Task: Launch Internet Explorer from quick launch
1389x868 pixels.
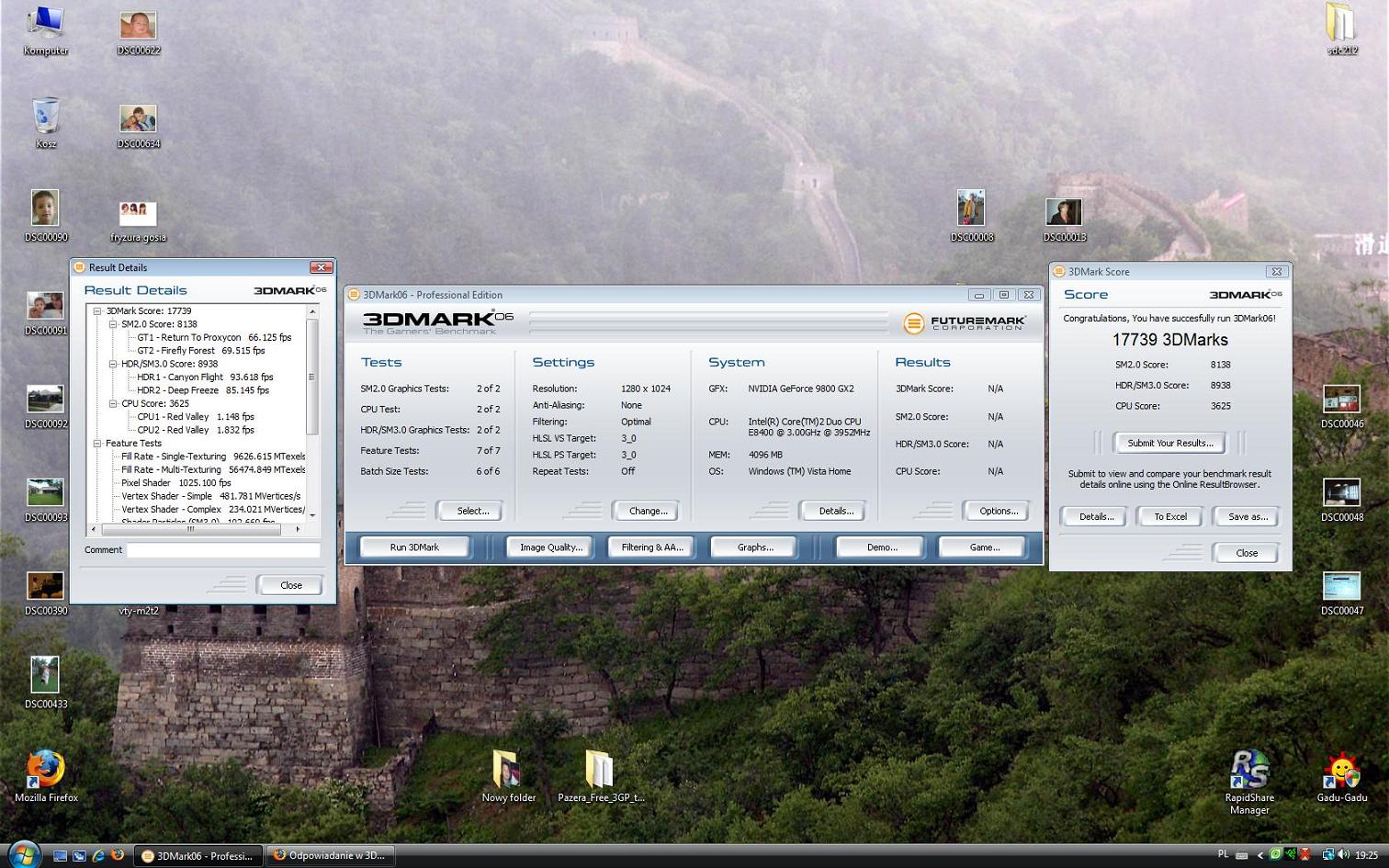Action: click(98, 855)
